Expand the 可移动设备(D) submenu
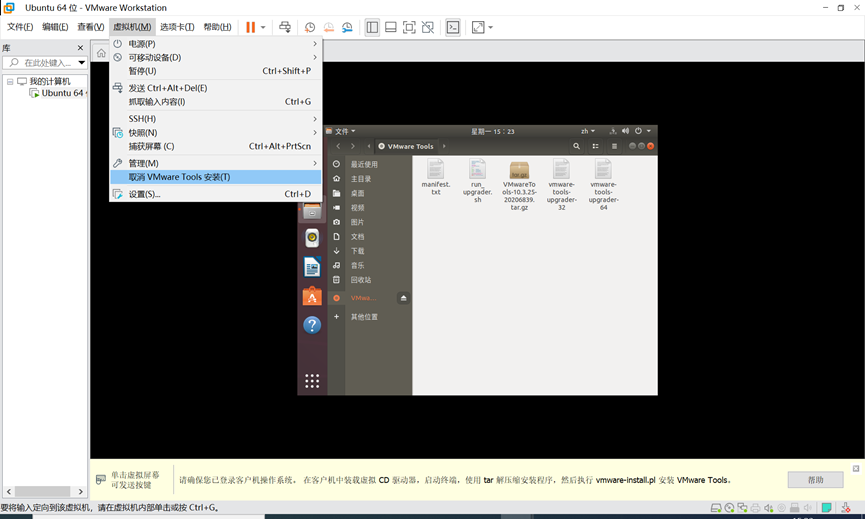Screen dimensions: 865x519 [216, 57]
